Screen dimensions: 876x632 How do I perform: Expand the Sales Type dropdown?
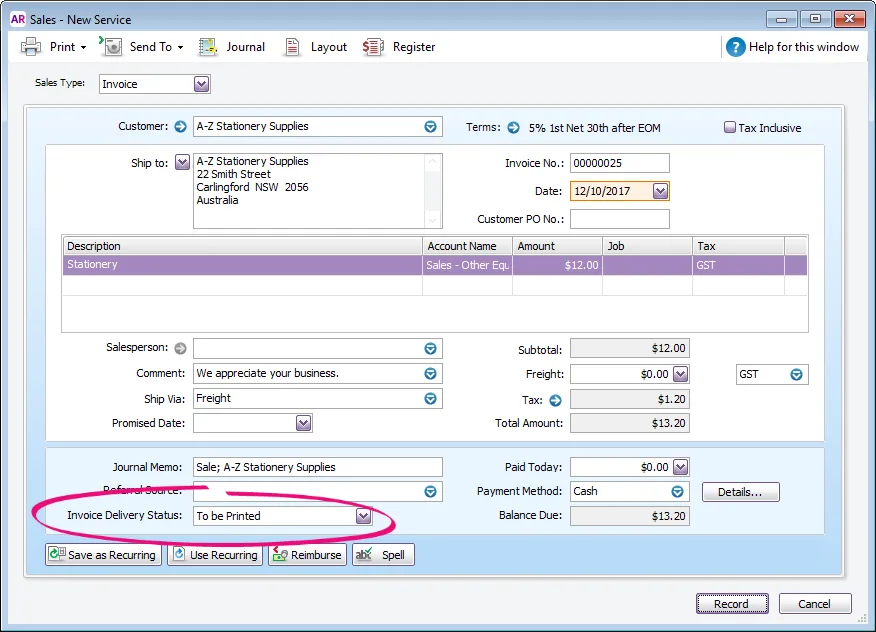tap(201, 84)
